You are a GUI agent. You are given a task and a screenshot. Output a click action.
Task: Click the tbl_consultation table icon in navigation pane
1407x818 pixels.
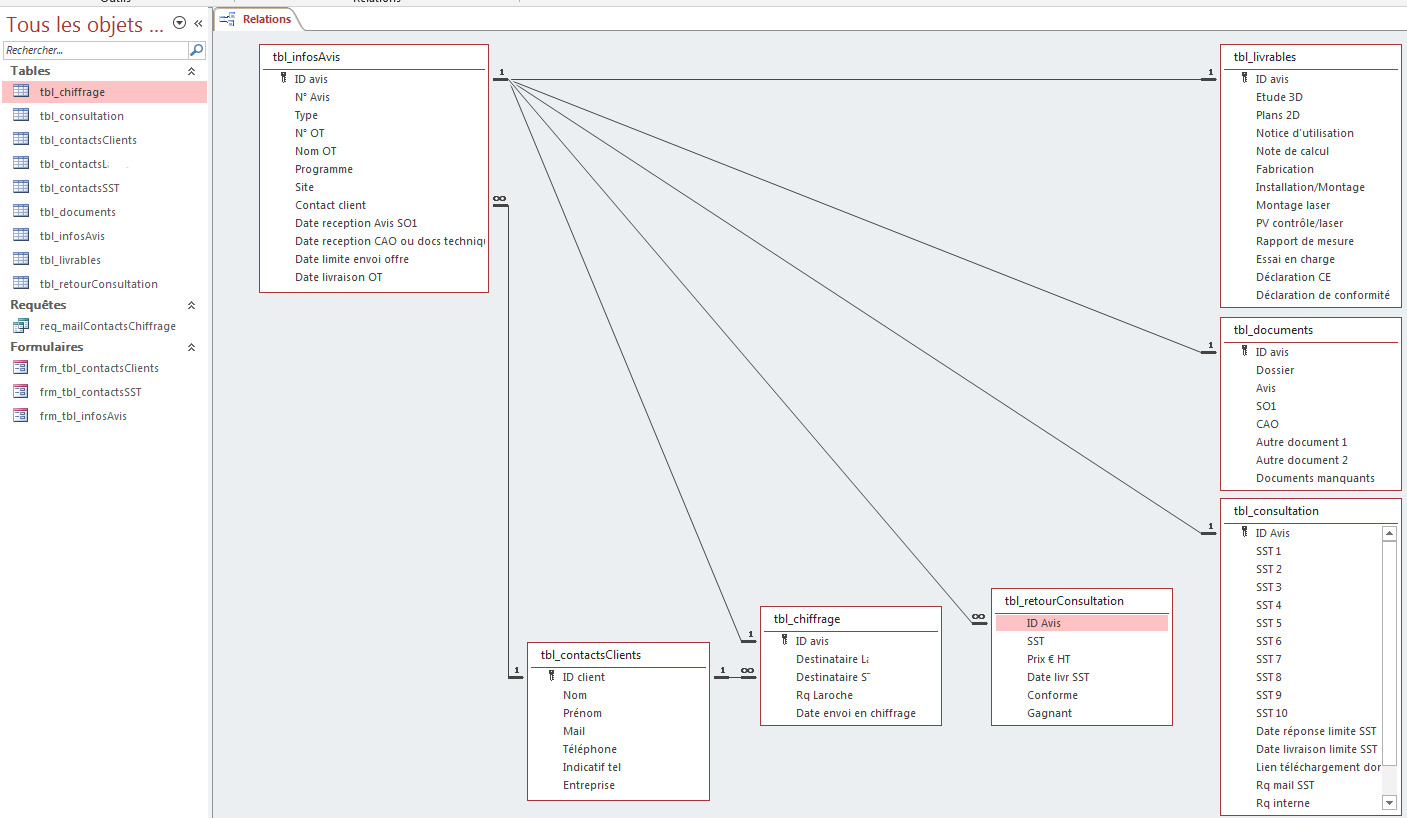point(21,116)
